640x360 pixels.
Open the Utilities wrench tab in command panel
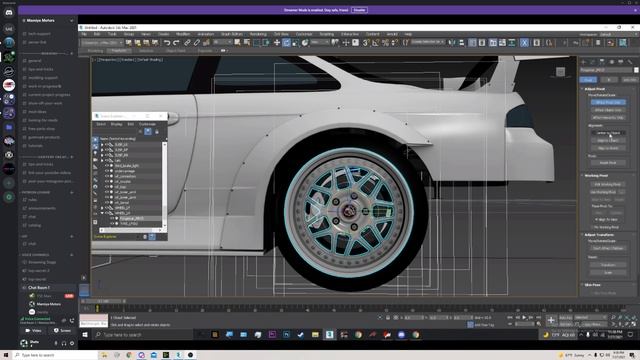coord(630,62)
